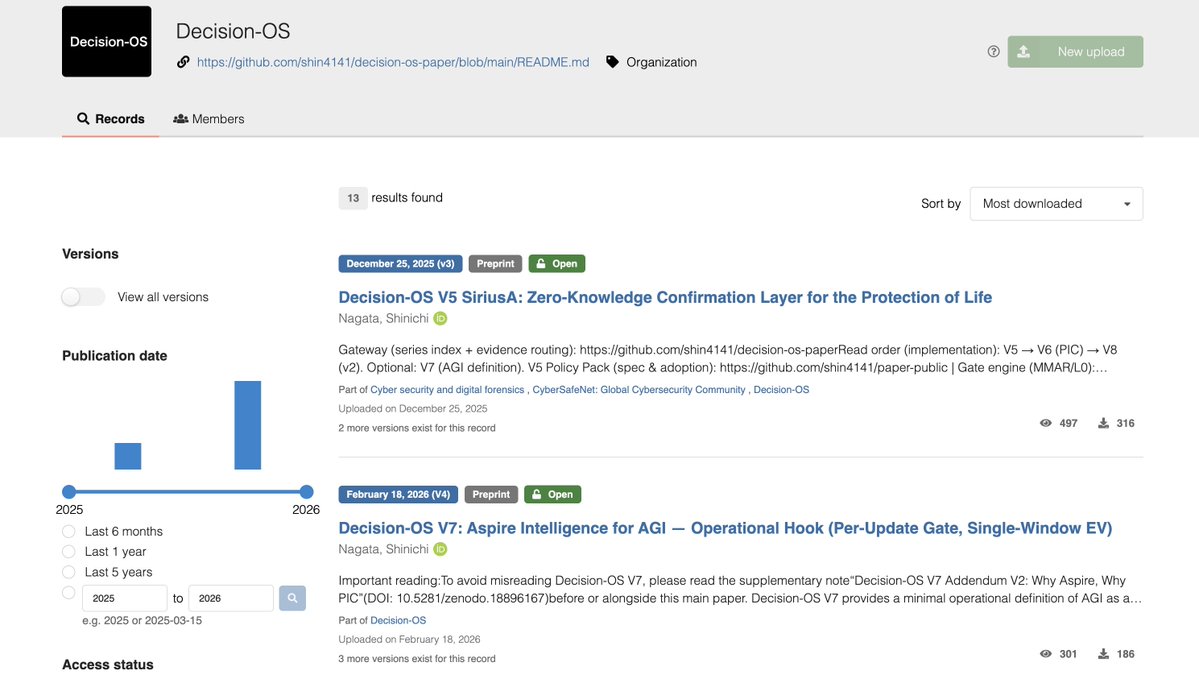The height and width of the screenshot is (683, 1199).
Task: Click the tall 2026 publication date histogram bar
Action: [x=248, y=425]
